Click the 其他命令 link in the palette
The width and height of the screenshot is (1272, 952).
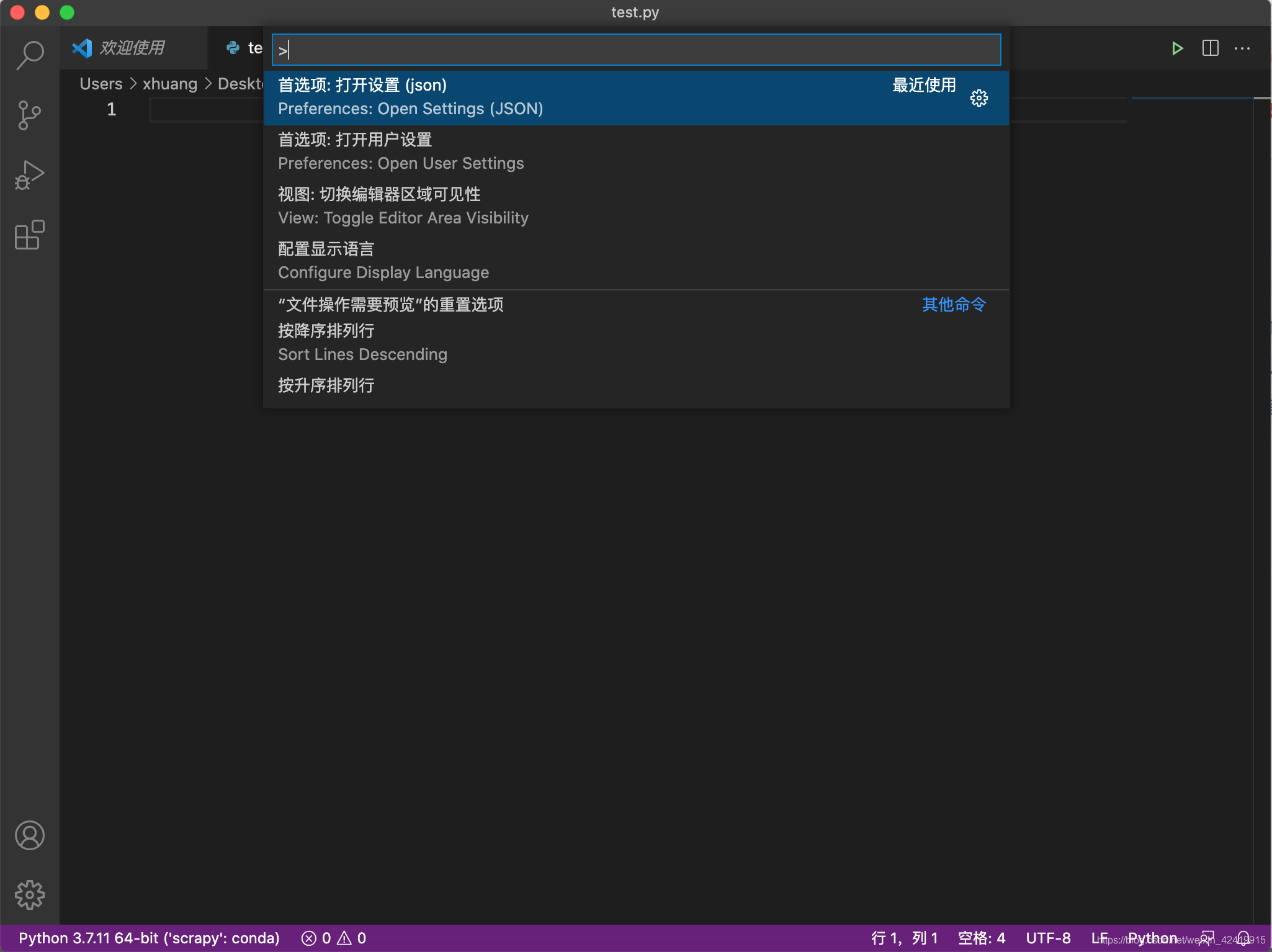[954, 305]
